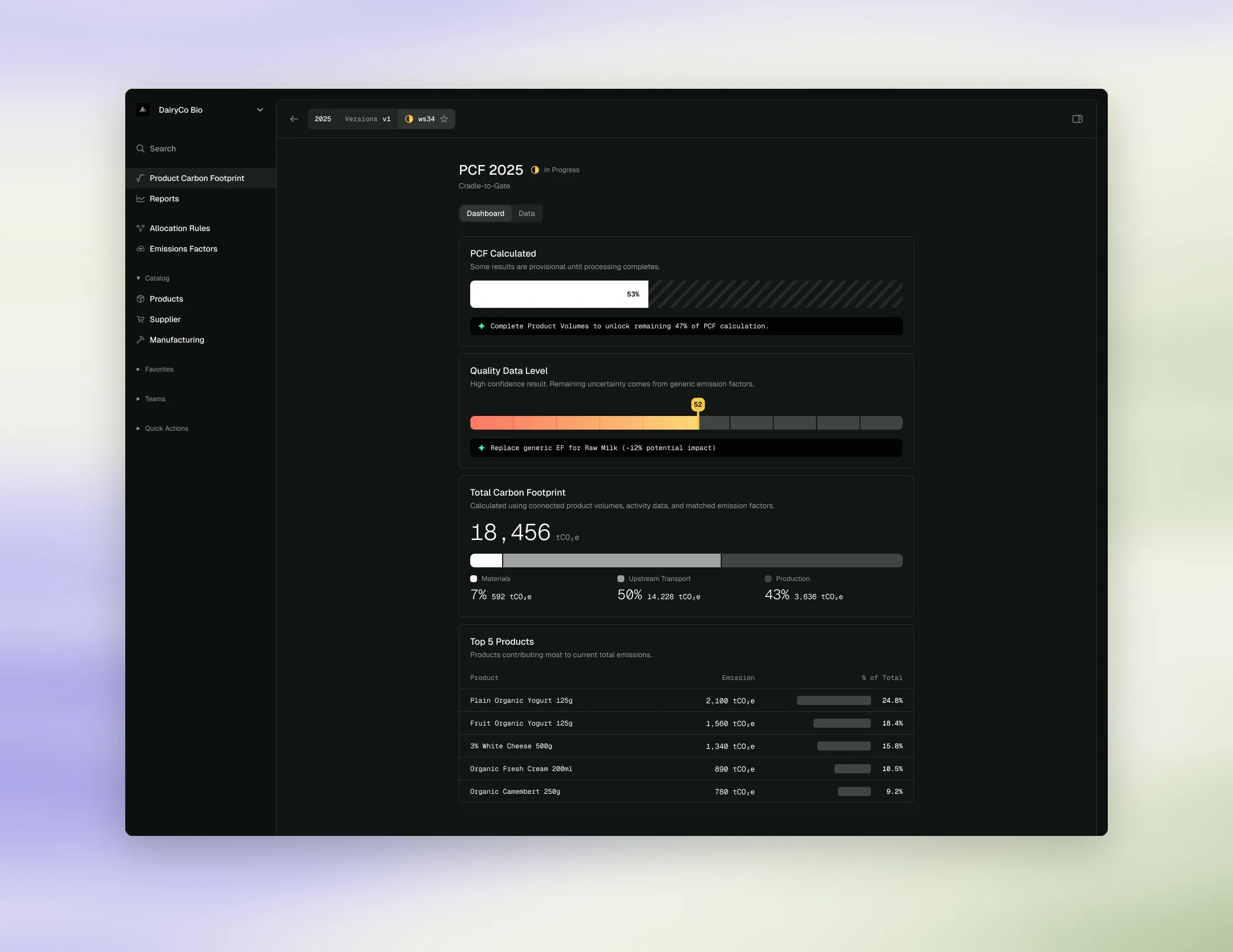Viewport: 1233px width, 952px height.
Task: Click the In Progress status icon
Action: click(x=535, y=170)
